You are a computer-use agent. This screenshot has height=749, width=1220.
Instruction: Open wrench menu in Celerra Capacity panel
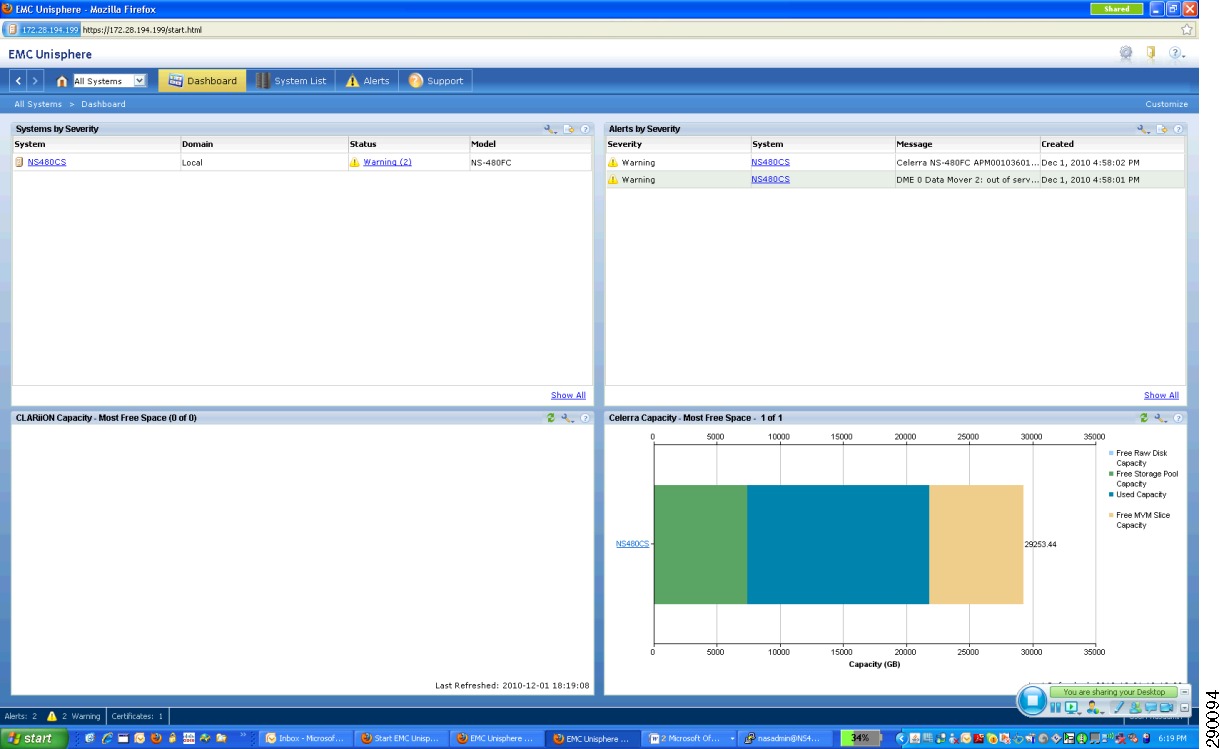pyautogui.click(x=1160, y=418)
